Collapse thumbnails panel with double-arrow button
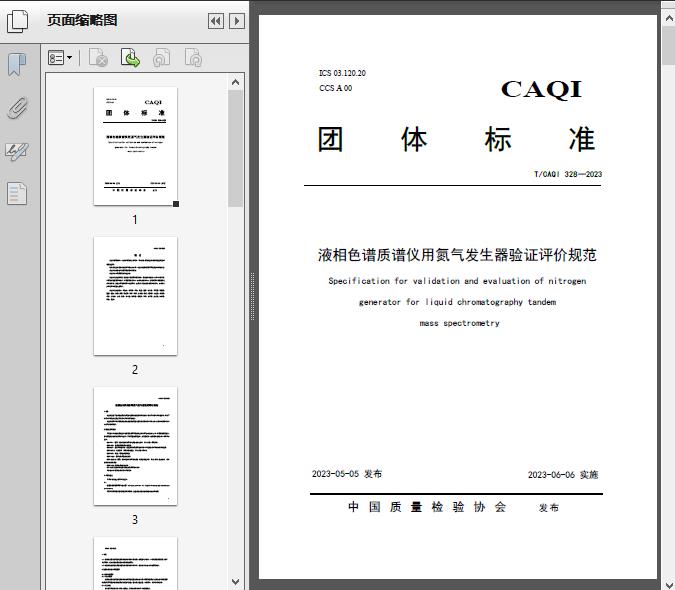This screenshot has height=590, width=675. click(216, 21)
